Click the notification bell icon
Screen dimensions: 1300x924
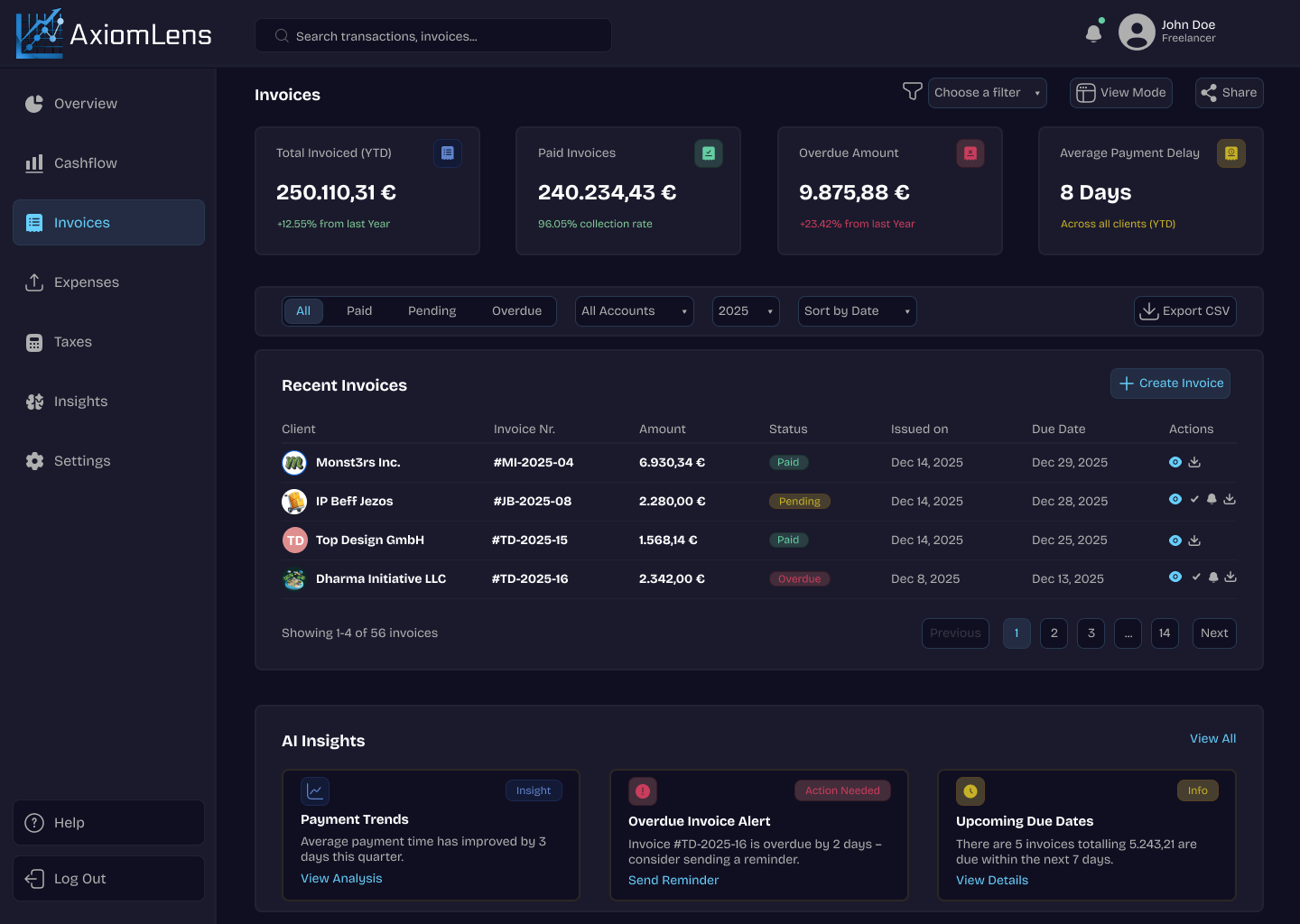tap(1093, 31)
